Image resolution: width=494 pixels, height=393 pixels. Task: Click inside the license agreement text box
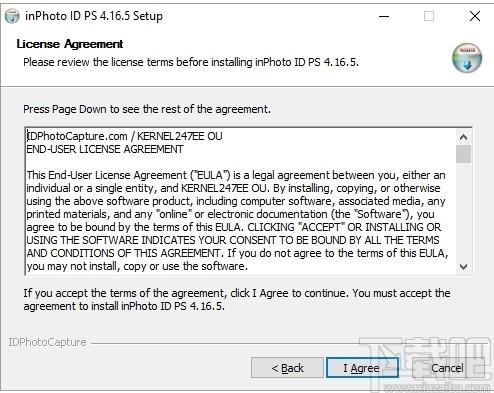coord(241,201)
